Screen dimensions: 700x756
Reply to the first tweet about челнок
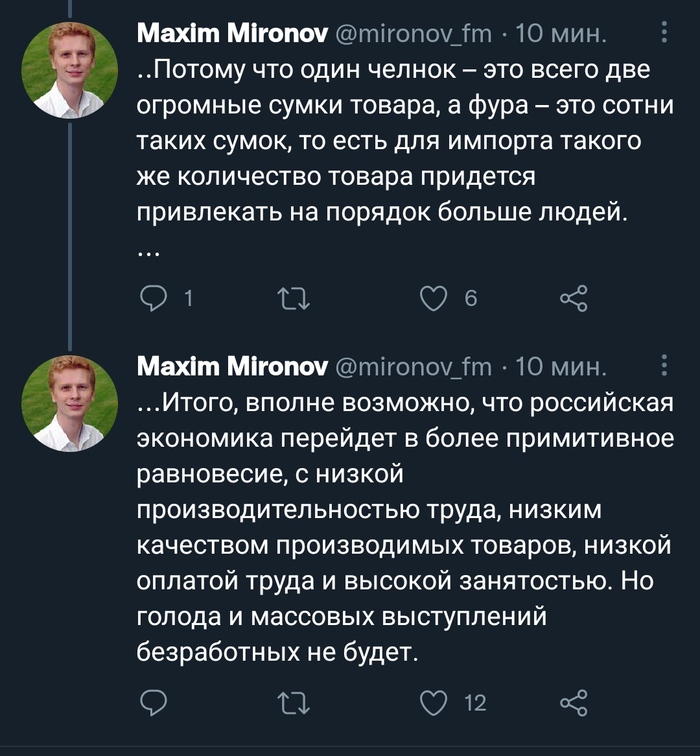tap(153, 299)
